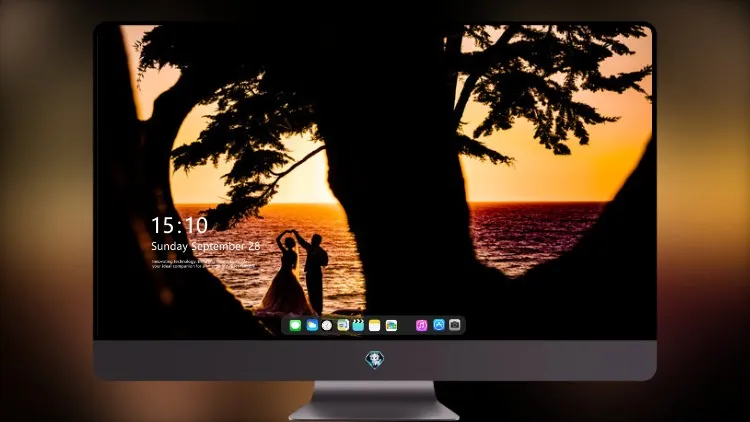Click the 15:10 clock widget
750x422 pixels.
coord(179,225)
